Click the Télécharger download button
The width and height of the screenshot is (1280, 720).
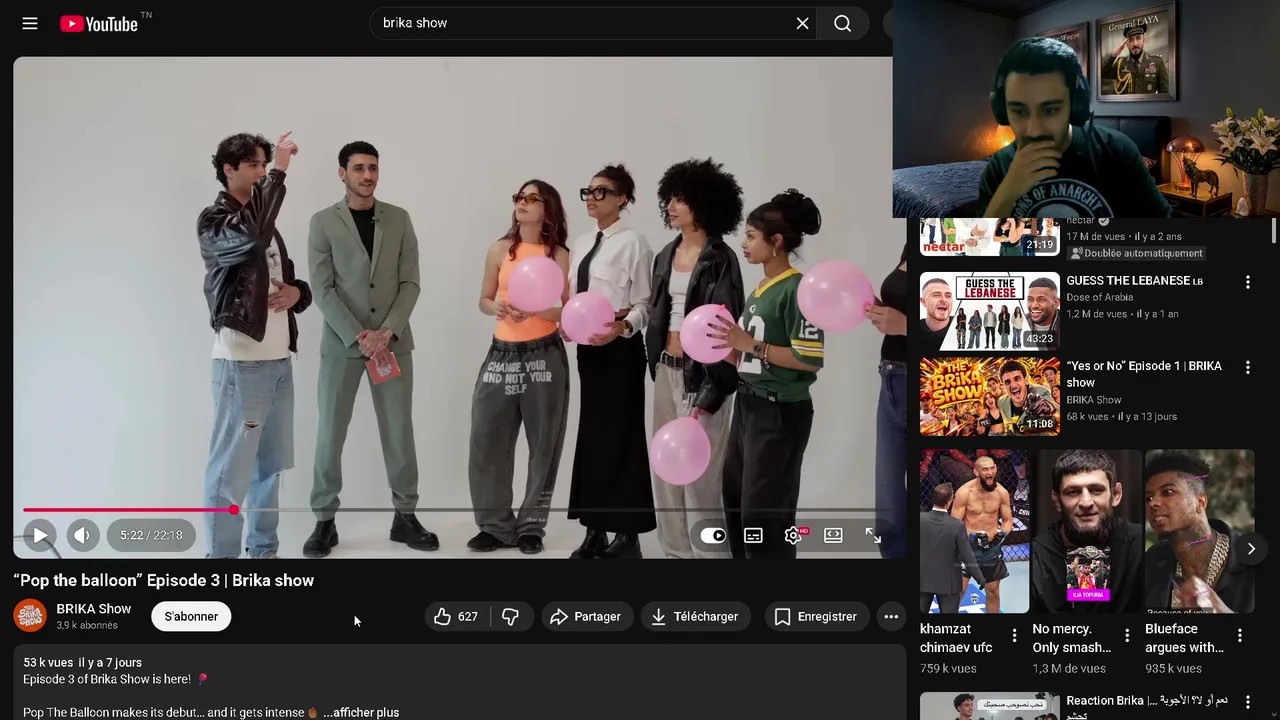click(695, 616)
